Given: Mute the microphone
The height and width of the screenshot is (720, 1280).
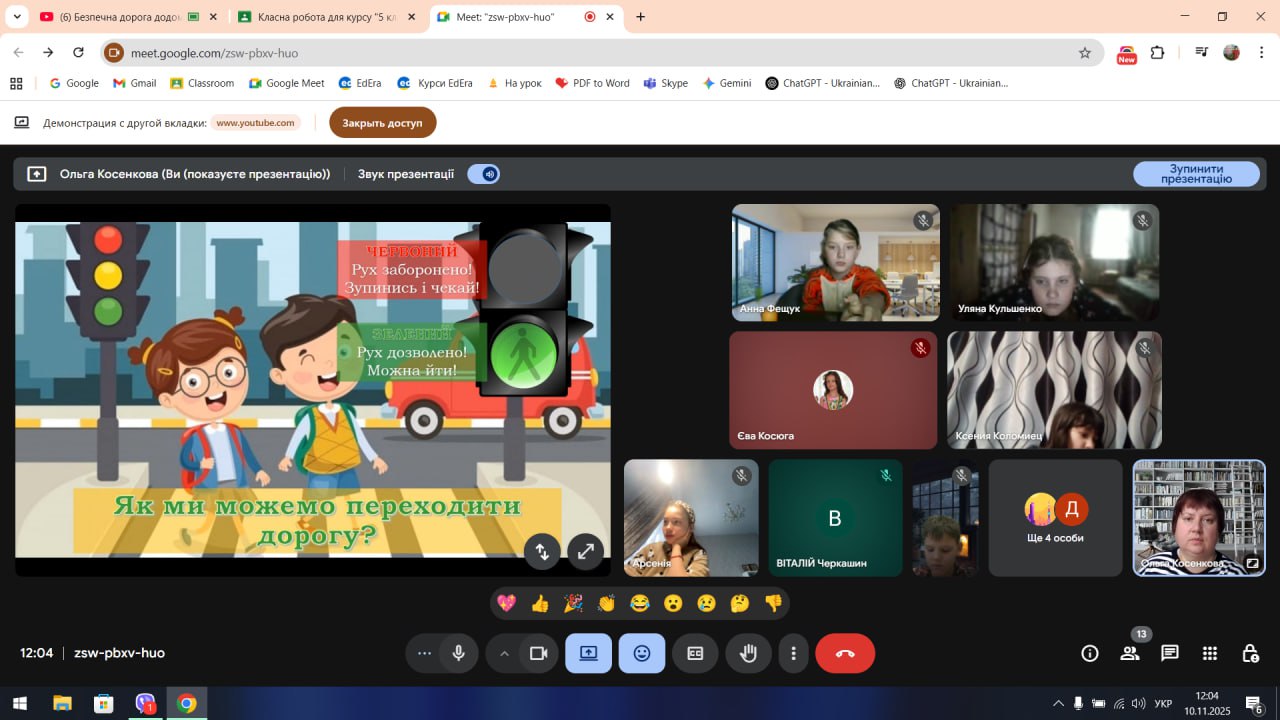Looking at the screenshot, I should pyautogui.click(x=458, y=654).
